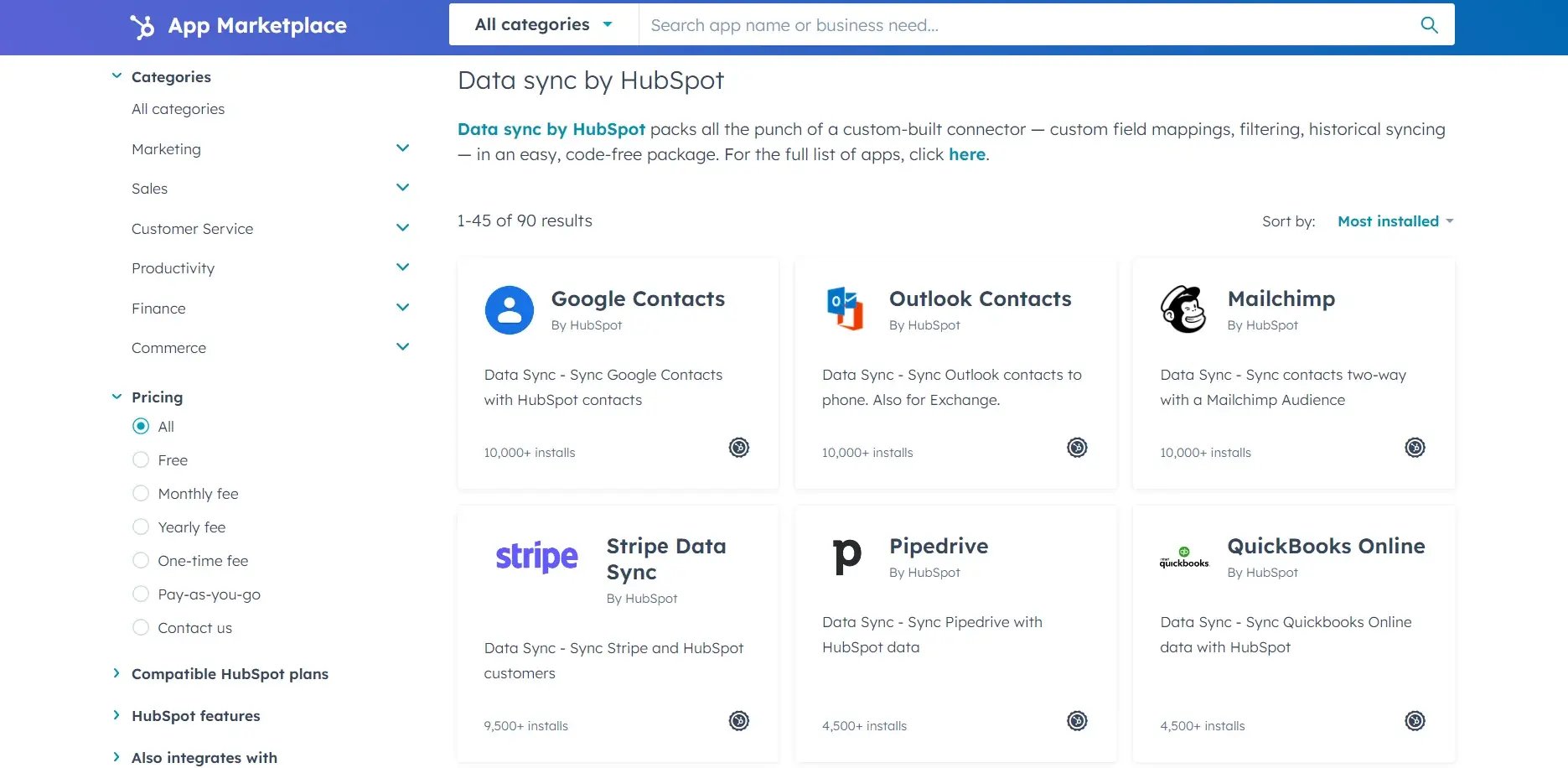This screenshot has width=1568, height=768.
Task: Click the search magnifier icon
Action: pos(1429,25)
